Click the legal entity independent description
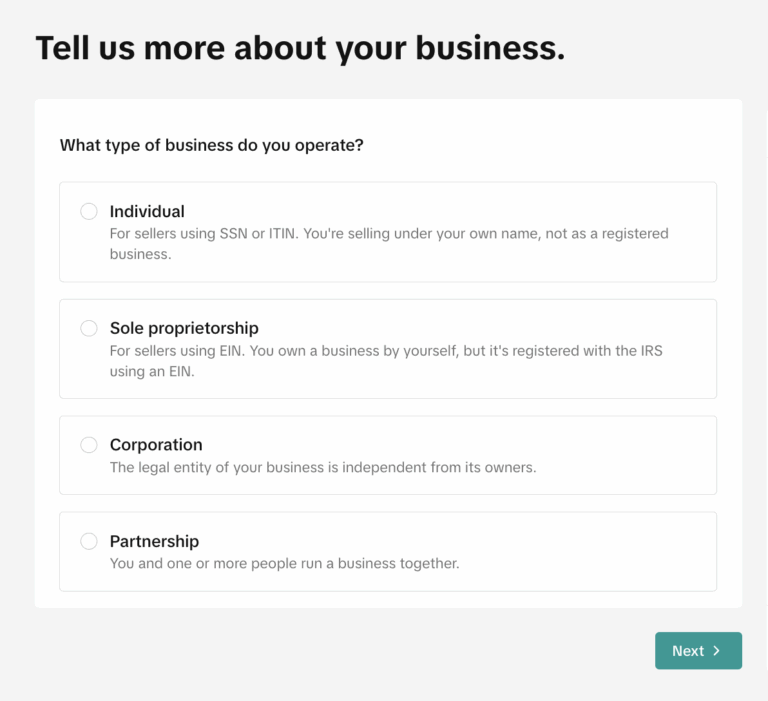 (x=323, y=467)
